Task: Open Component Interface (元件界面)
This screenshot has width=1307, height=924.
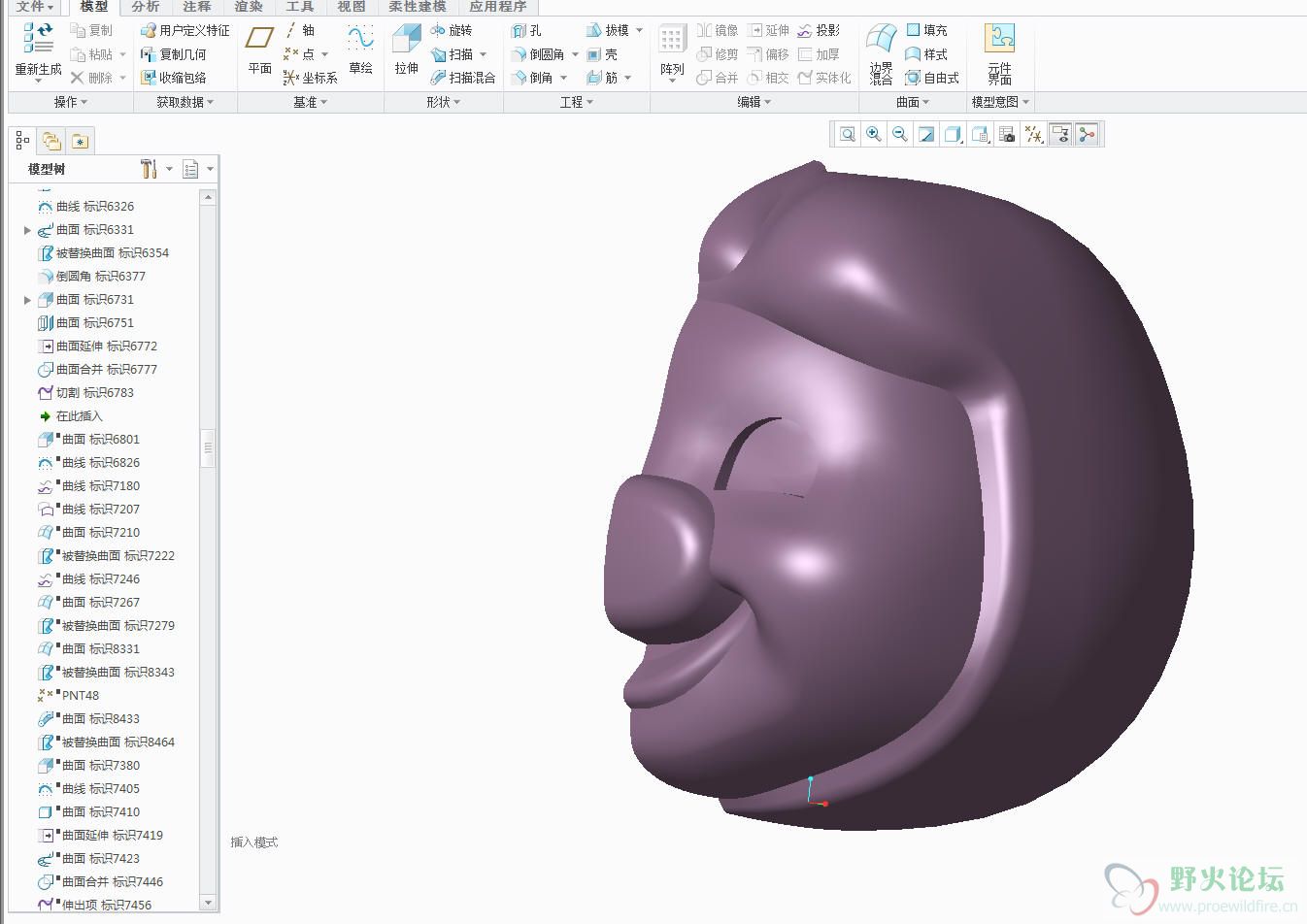Action: [999, 53]
